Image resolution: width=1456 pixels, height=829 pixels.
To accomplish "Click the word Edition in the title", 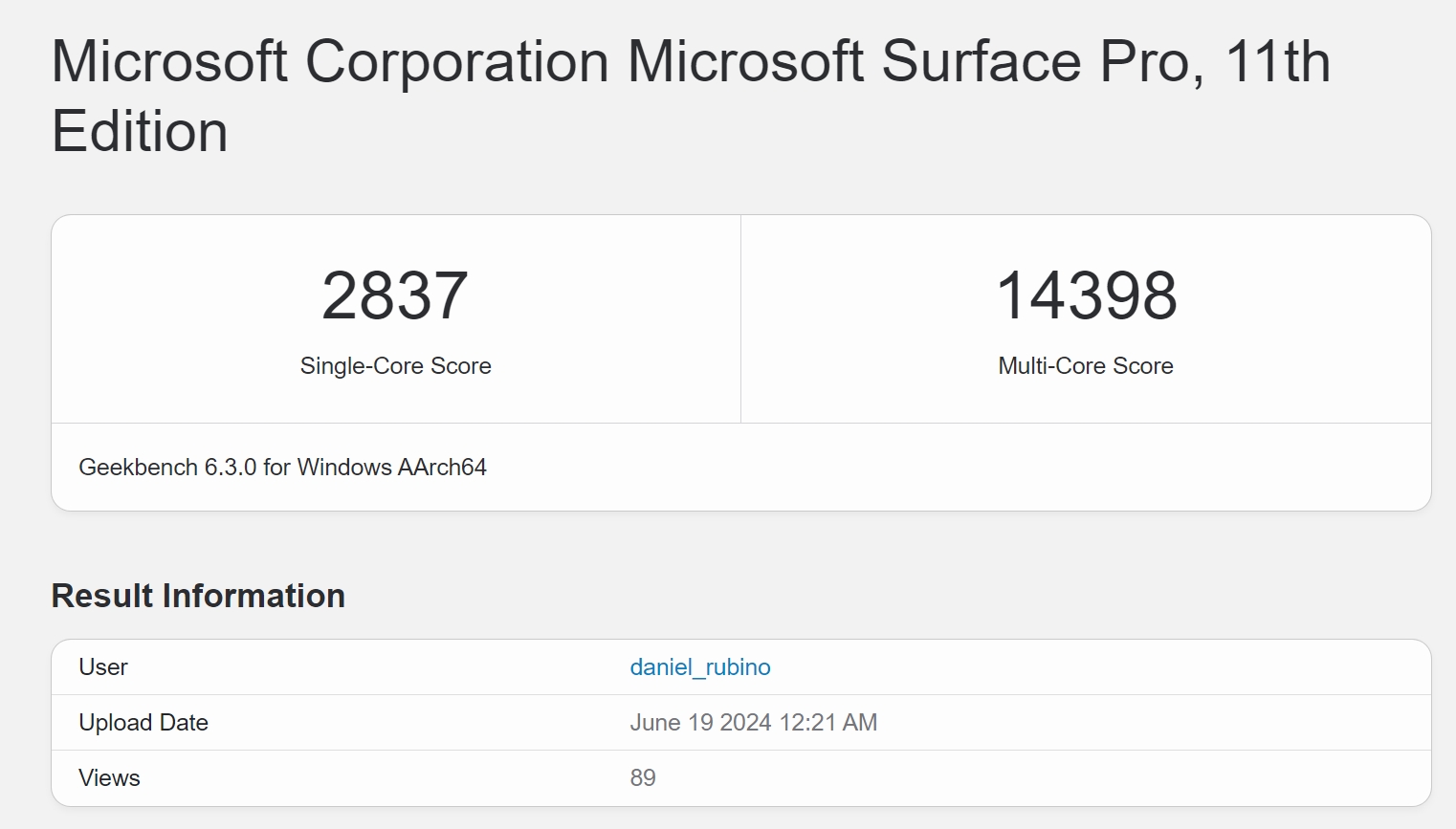I will [x=140, y=132].
